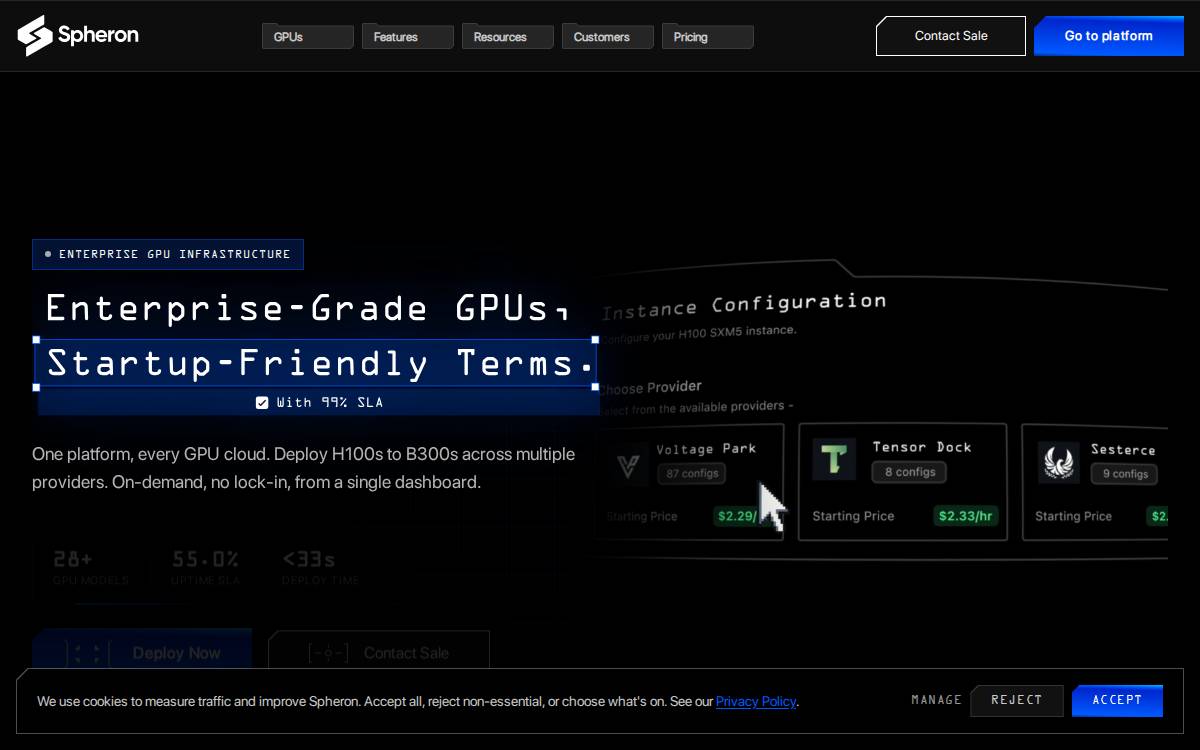Open the Features menu
The image size is (1200, 750).
(x=408, y=37)
